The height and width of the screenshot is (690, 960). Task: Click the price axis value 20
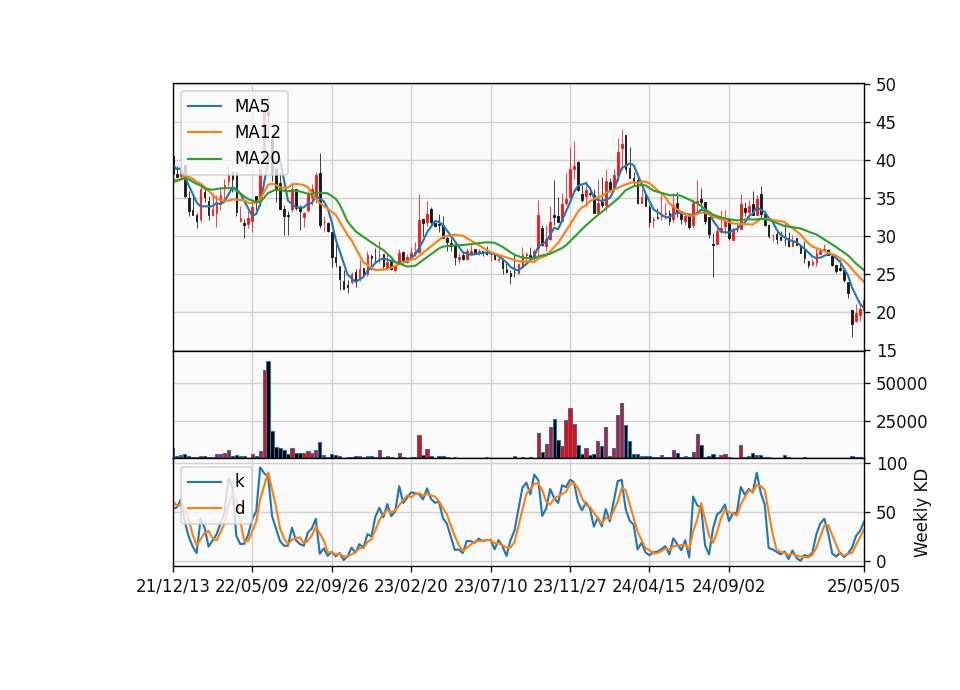(x=885, y=313)
